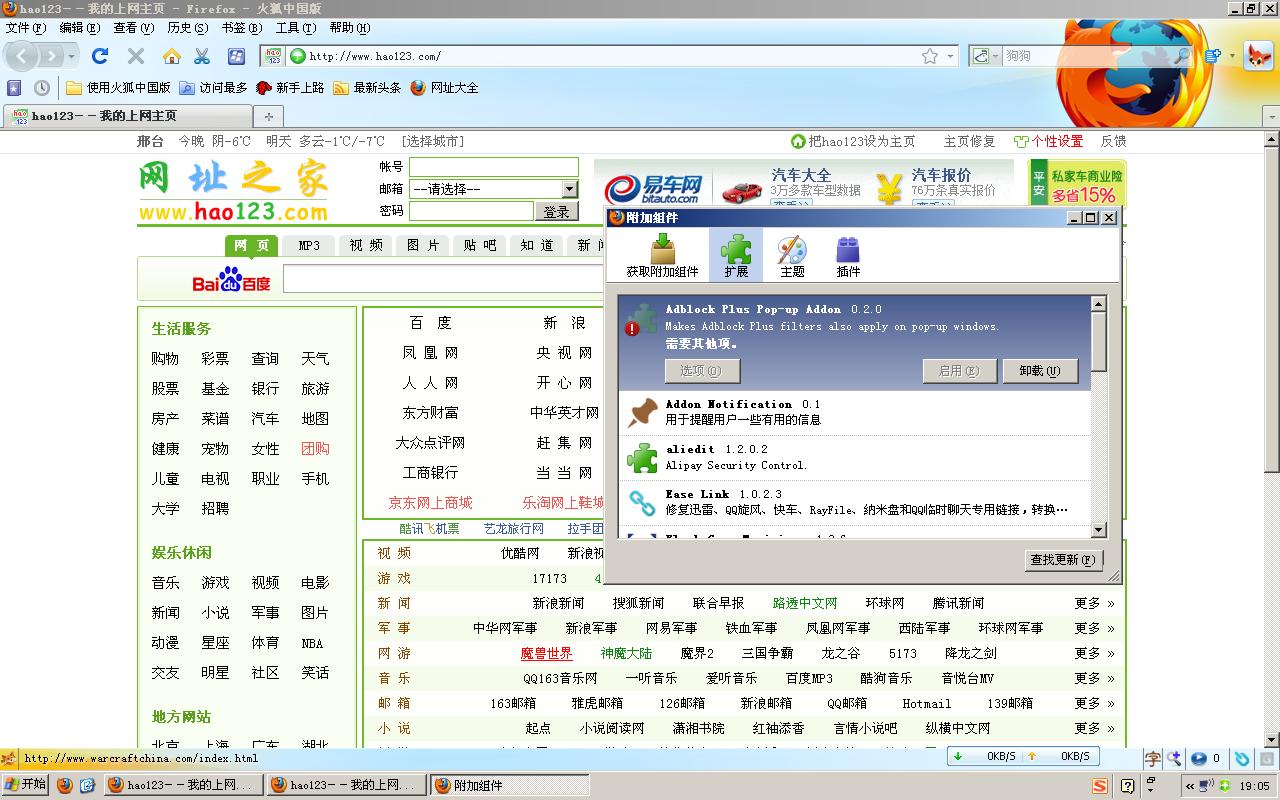Click the magnifier icon in status bar
Viewport: 1280px width, 800px height.
[x=1174, y=759]
